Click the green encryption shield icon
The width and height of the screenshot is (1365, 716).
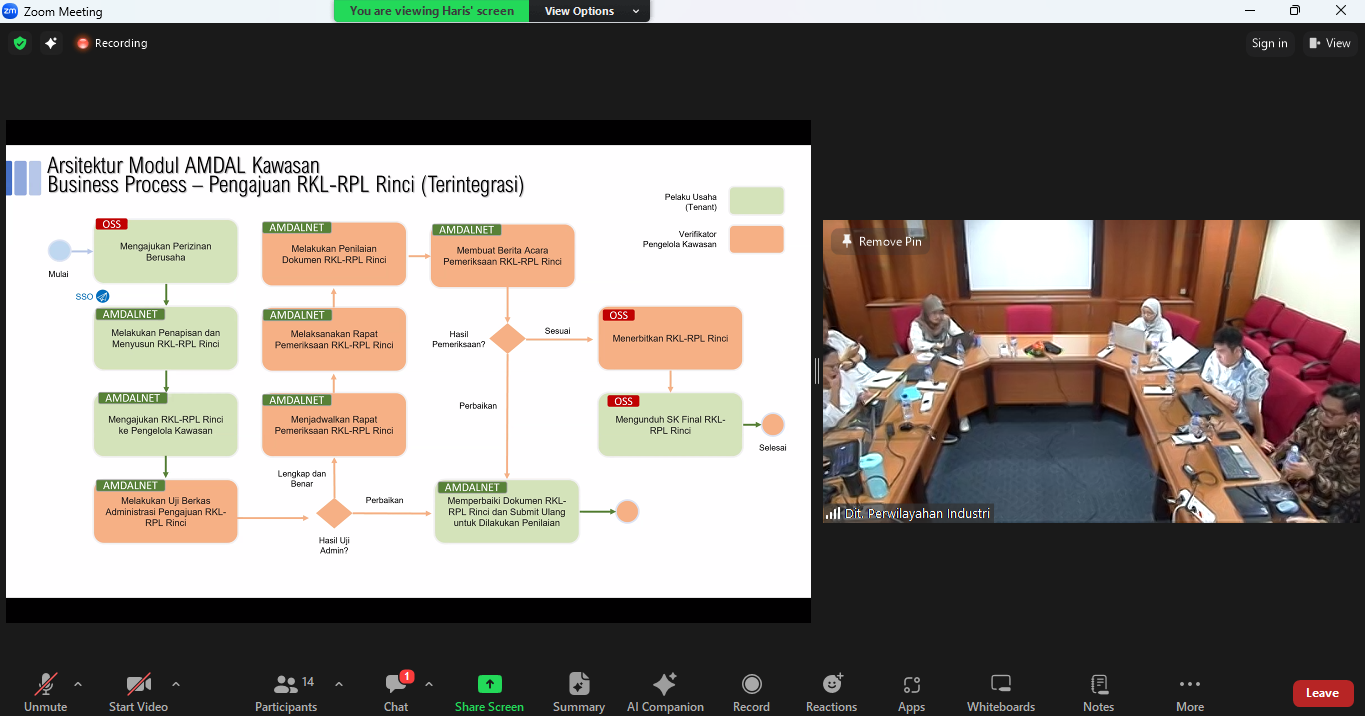[19, 43]
